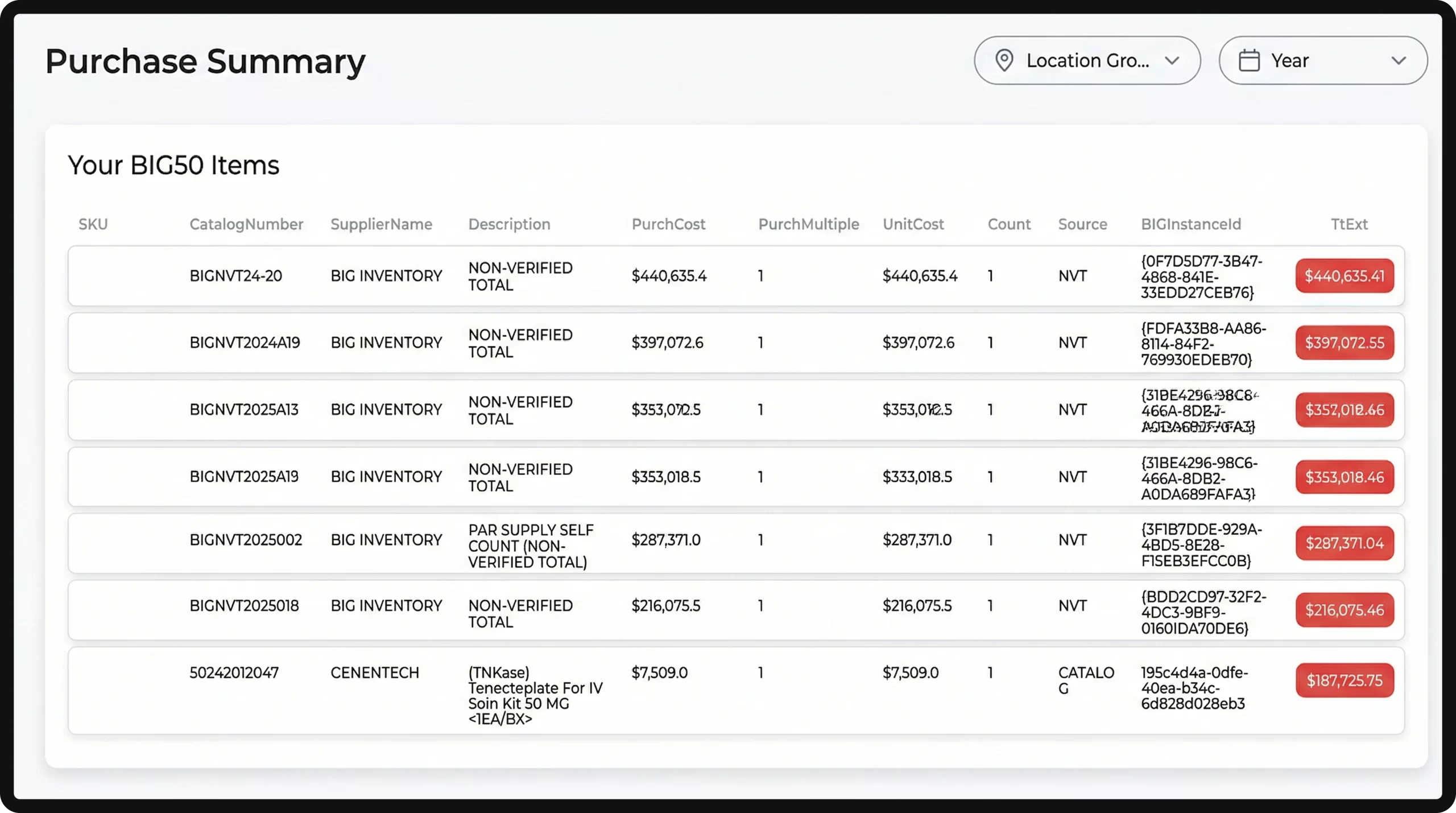
Task: Sort by SupplierName column header
Action: pos(381,224)
